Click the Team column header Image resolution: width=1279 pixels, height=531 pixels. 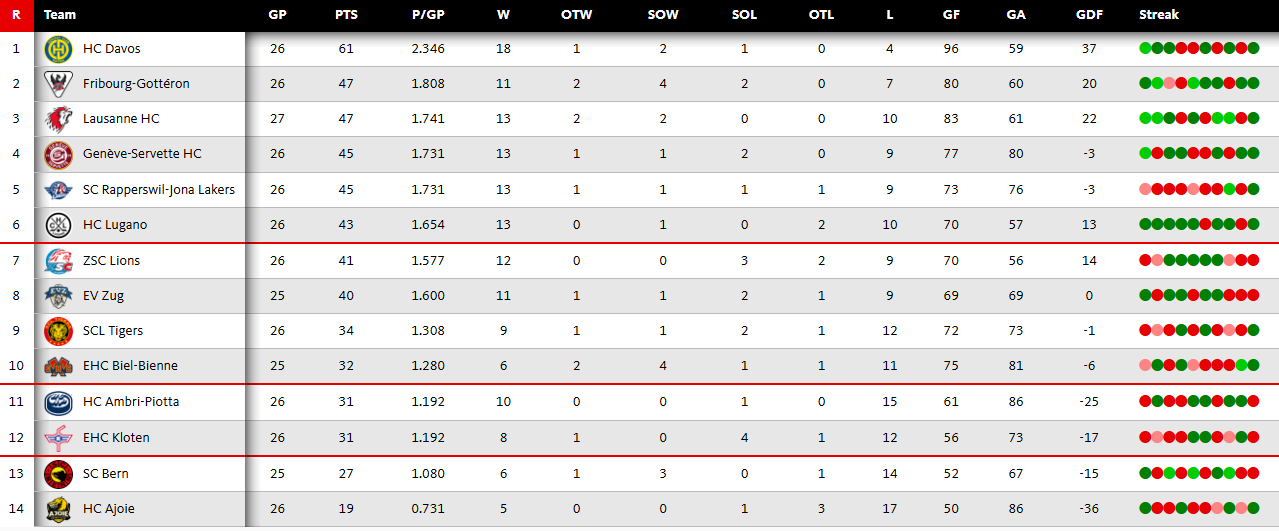click(60, 15)
